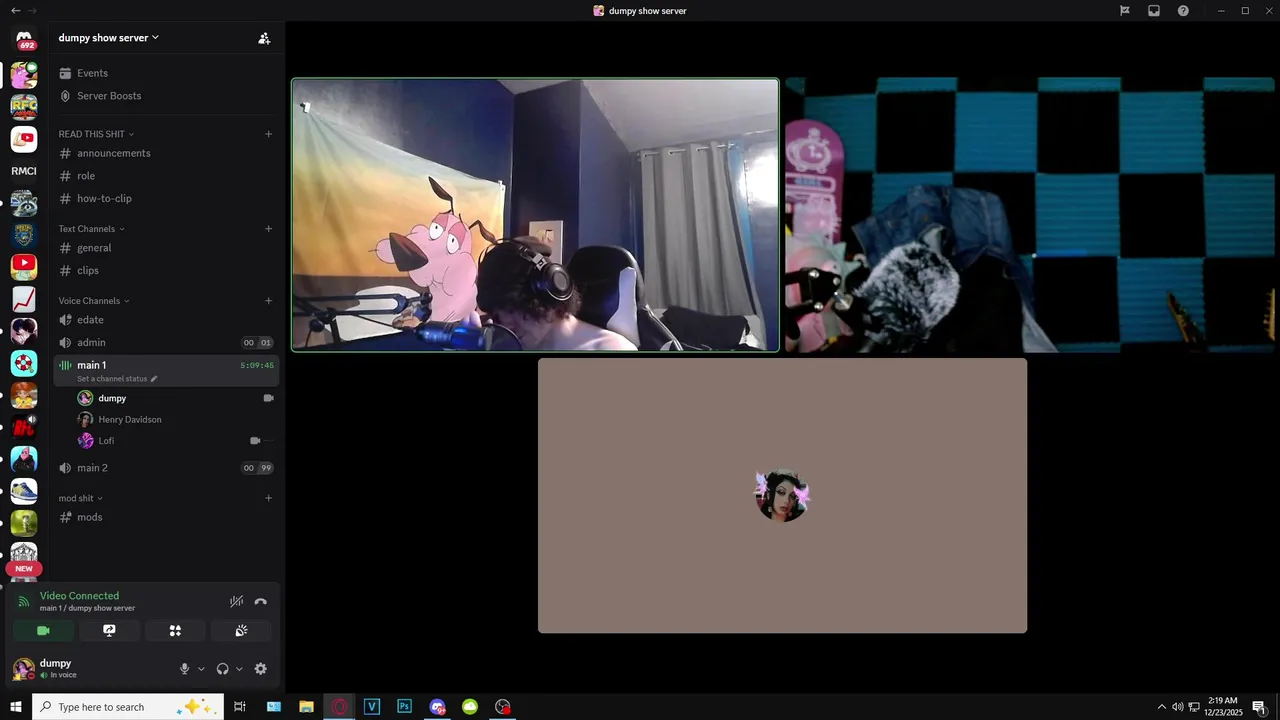Open the mods channel
The height and width of the screenshot is (720, 1280).
click(166, 517)
